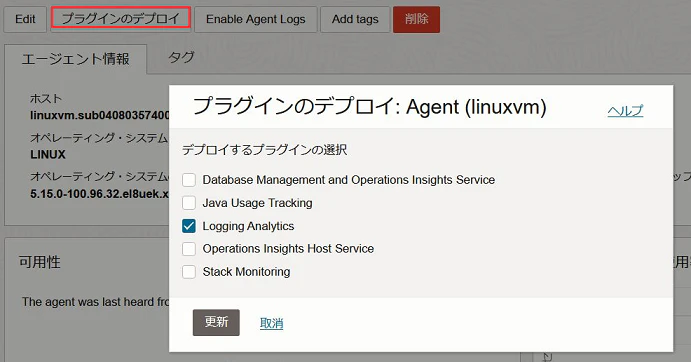Click the dialog title プラグインのデプロイ: Agent (linuxvm)
This screenshot has height=362, width=691.
point(370,107)
